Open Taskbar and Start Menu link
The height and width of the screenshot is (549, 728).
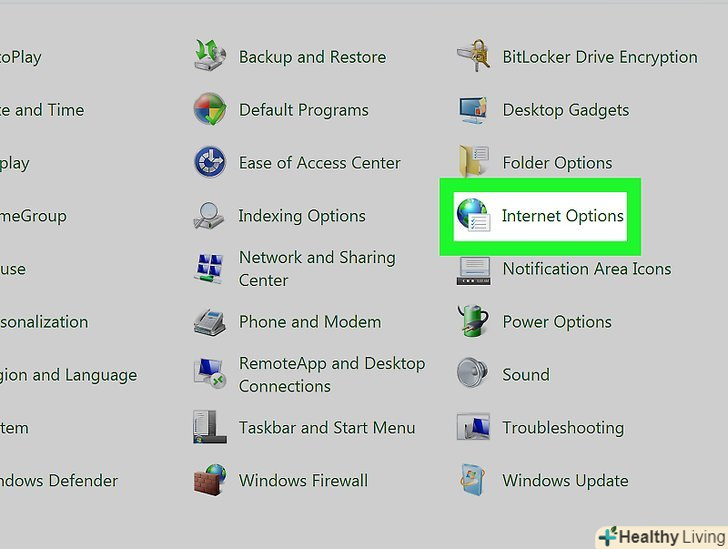[327, 428]
